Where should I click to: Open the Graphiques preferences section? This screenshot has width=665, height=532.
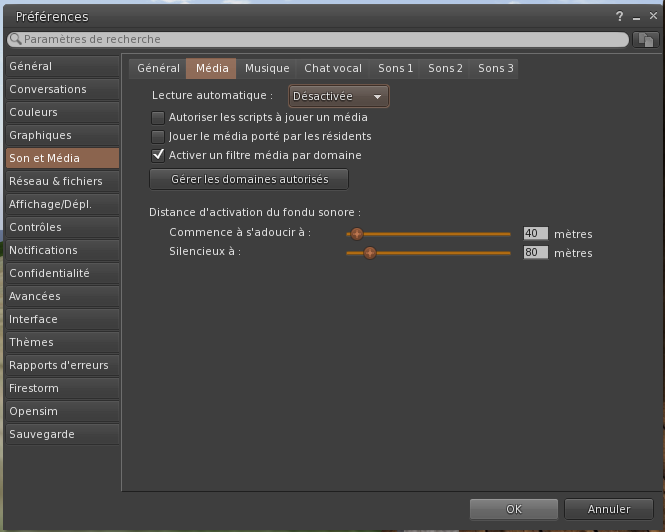click(x=40, y=135)
